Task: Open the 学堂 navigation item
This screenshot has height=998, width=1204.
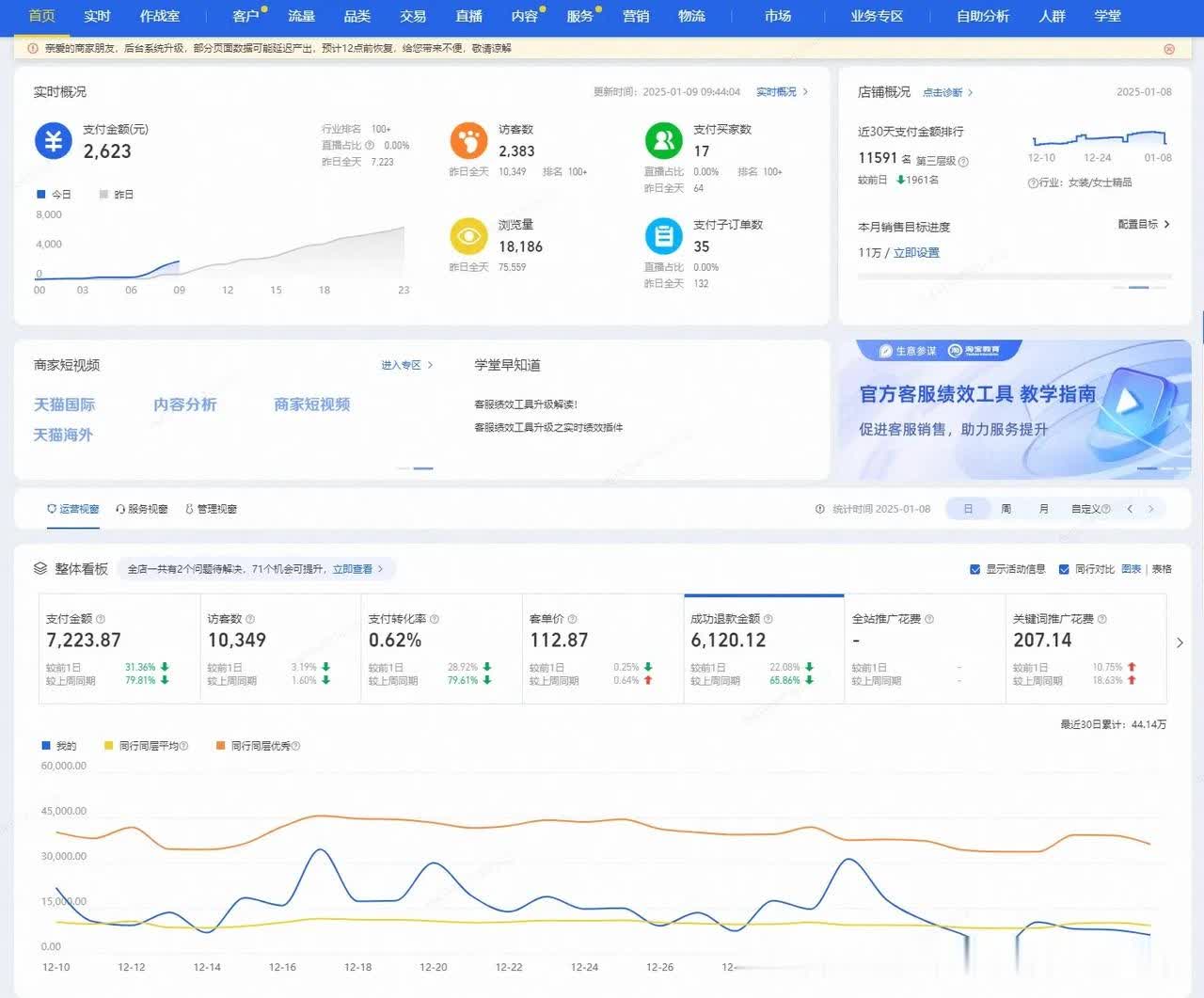Action: (x=1108, y=16)
